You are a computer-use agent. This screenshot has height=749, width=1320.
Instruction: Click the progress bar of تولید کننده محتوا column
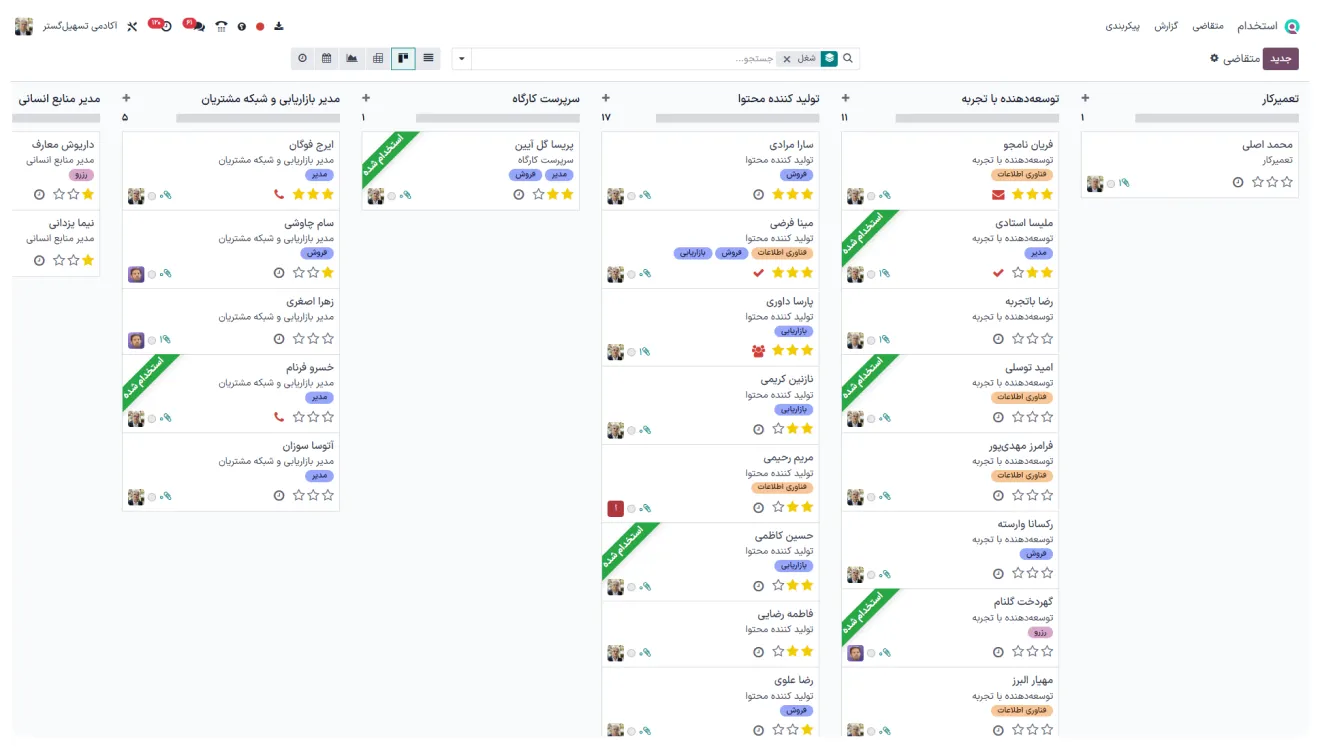point(709,118)
